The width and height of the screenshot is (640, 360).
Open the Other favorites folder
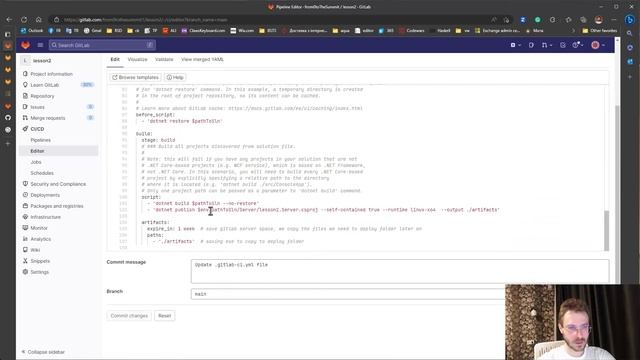[x=600, y=31]
